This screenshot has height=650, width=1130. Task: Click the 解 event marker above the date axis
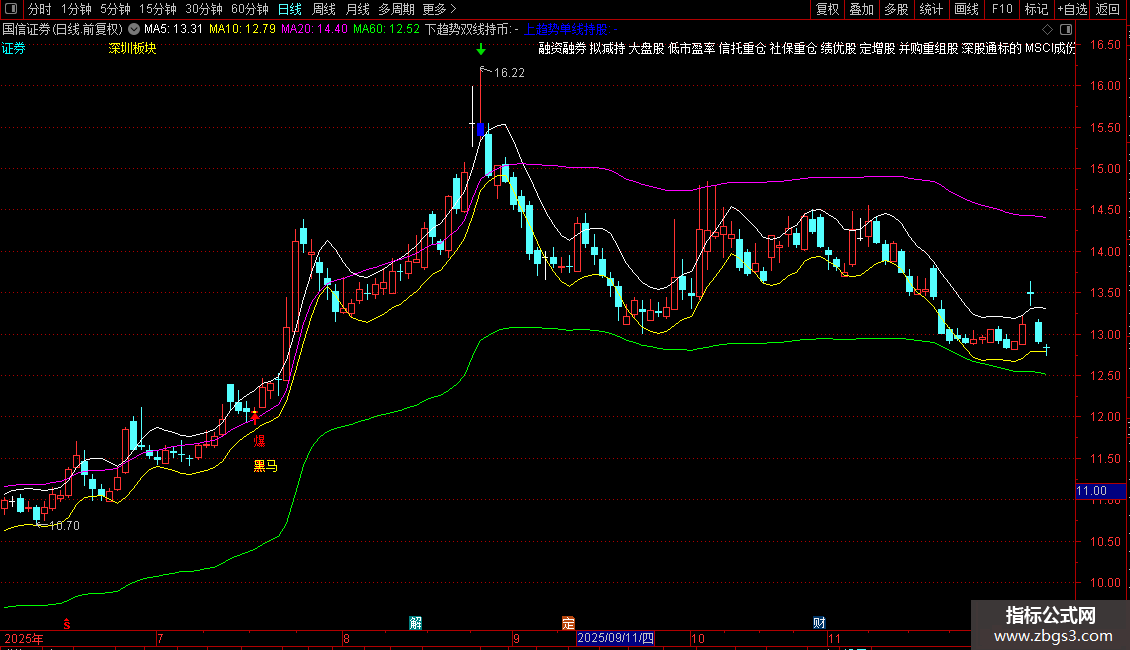[x=415, y=622]
